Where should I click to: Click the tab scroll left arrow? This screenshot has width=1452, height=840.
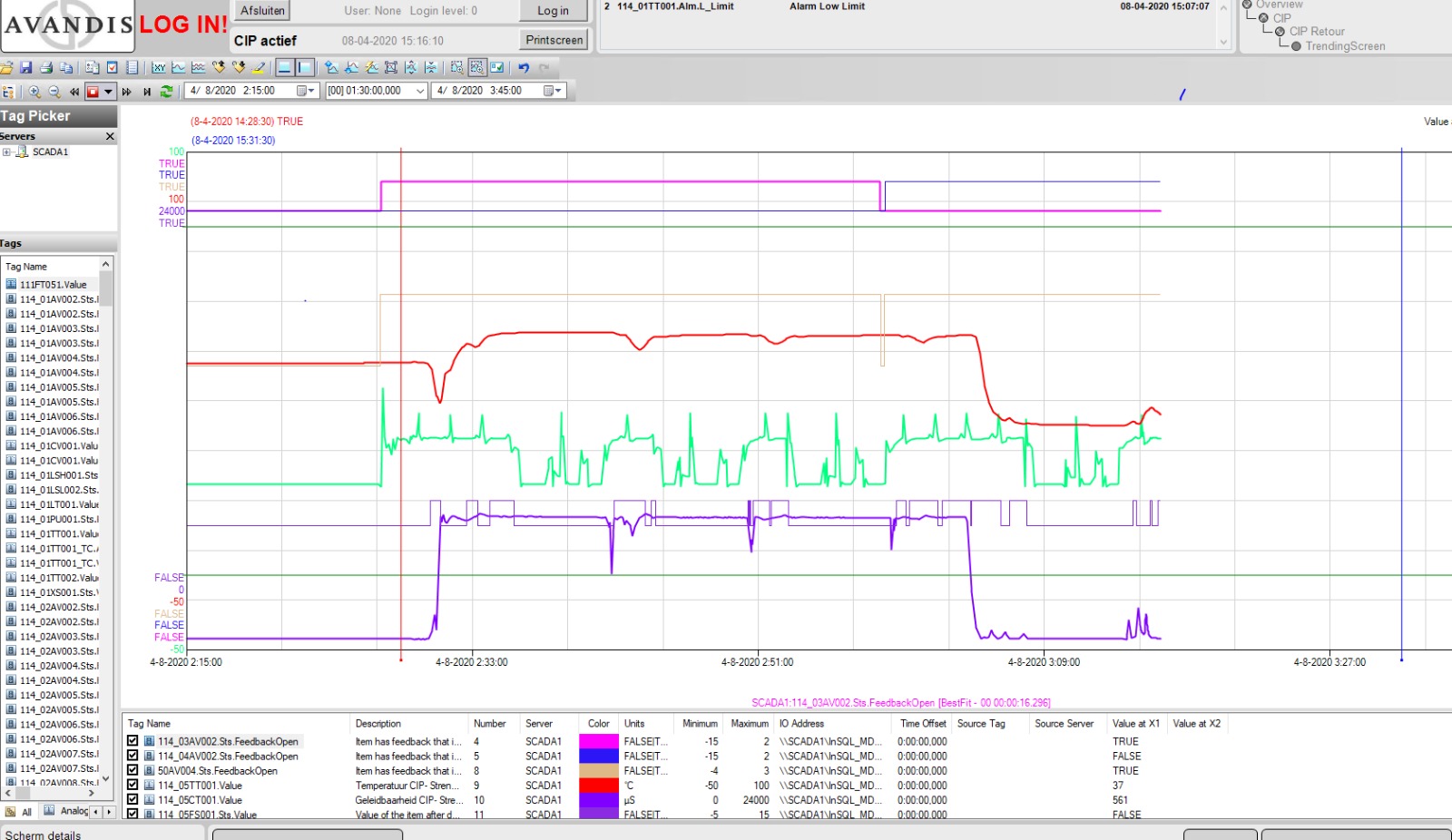pyautogui.click(x=96, y=812)
